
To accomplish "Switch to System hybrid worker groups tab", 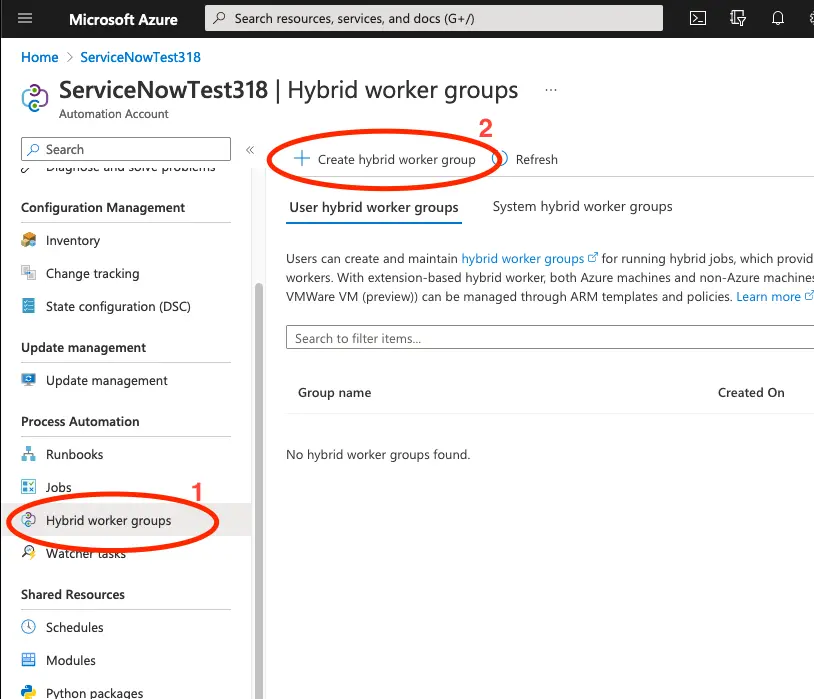I will click(582, 206).
